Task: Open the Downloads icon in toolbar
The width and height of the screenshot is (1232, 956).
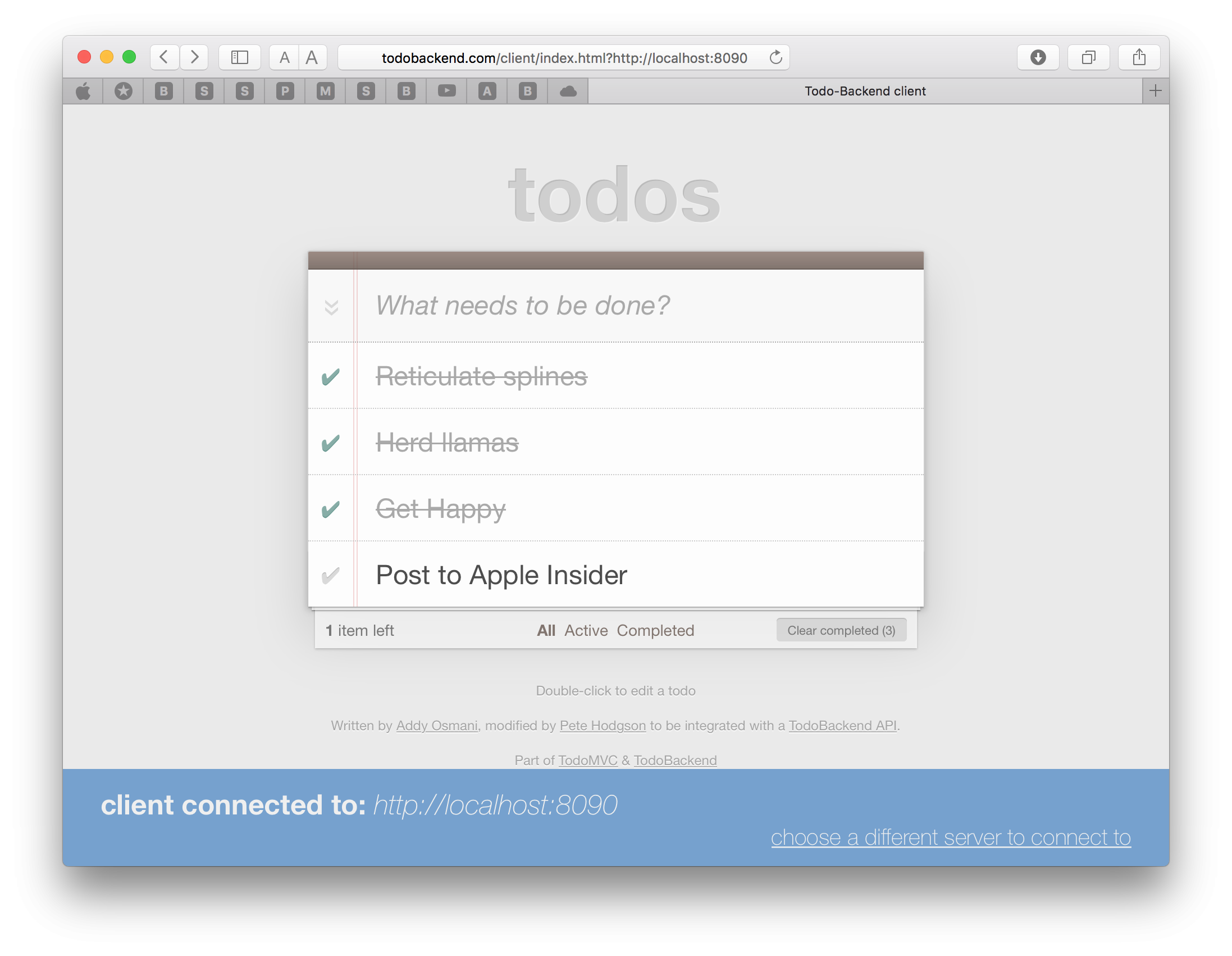Action: (x=1037, y=57)
